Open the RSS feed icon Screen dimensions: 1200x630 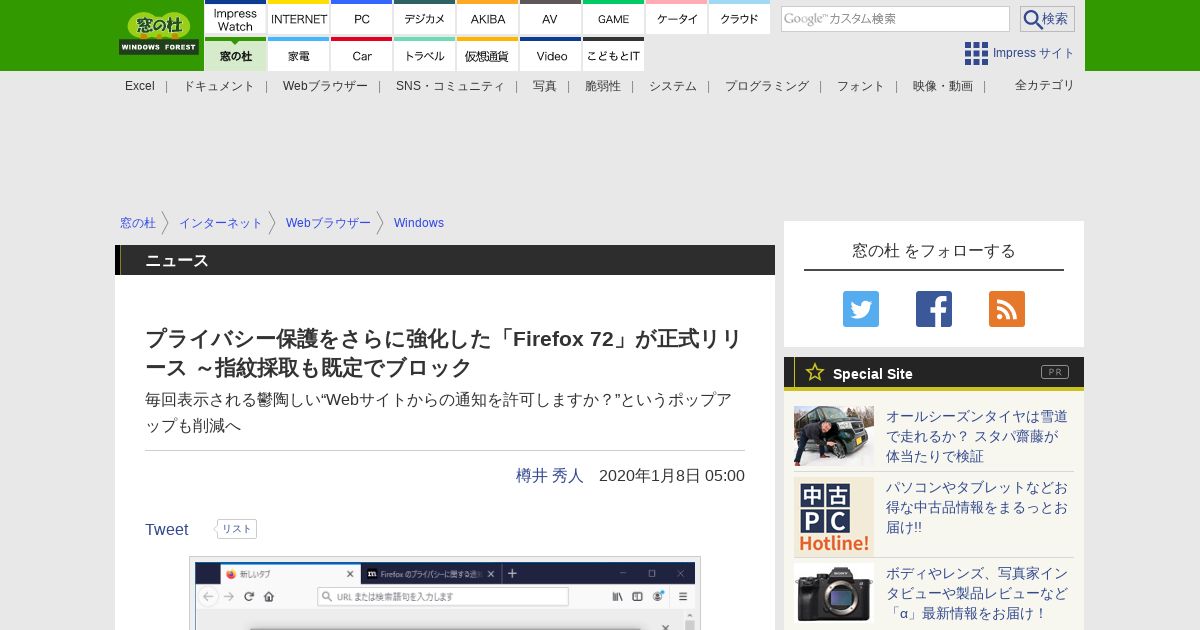click(1007, 309)
